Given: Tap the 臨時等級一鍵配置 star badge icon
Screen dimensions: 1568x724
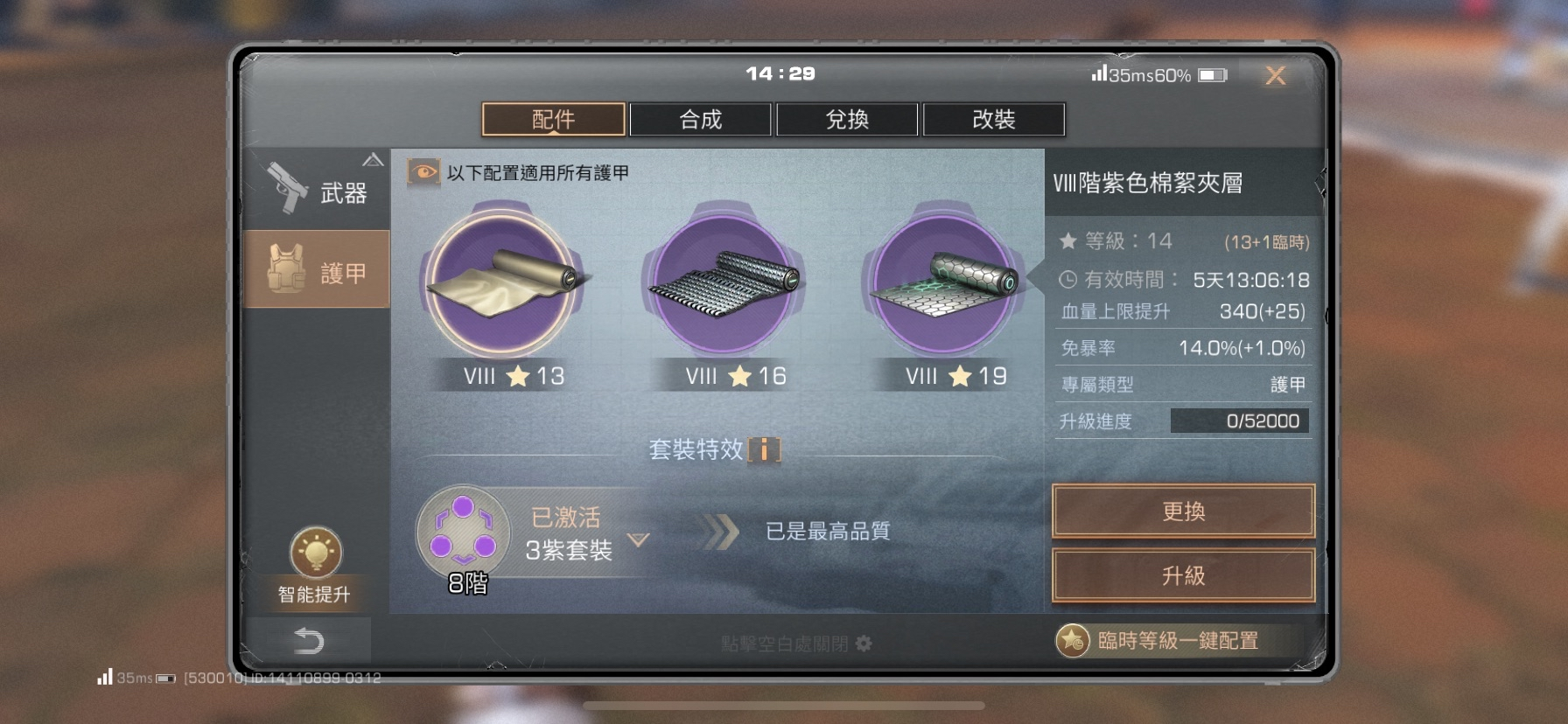Looking at the screenshot, I should [1072, 641].
